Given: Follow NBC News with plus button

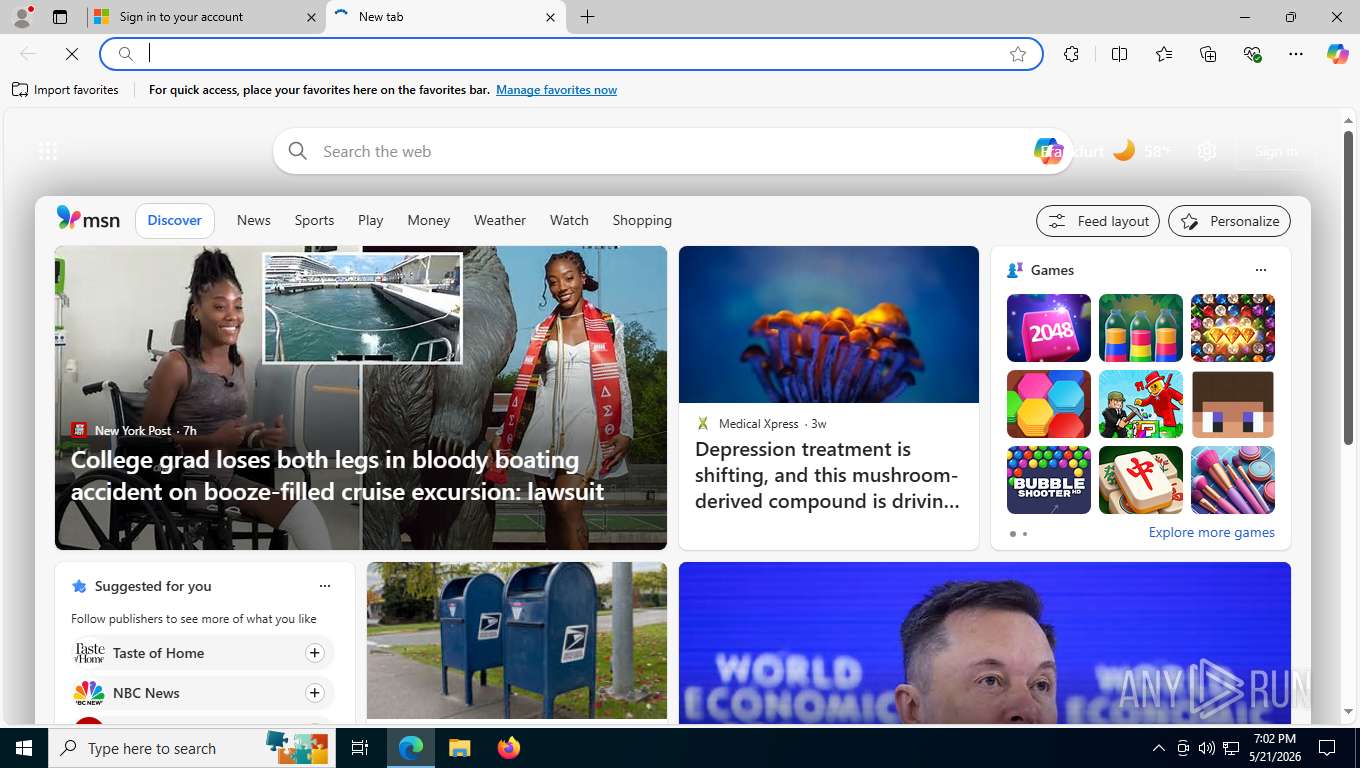Looking at the screenshot, I should tap(314, 693).
